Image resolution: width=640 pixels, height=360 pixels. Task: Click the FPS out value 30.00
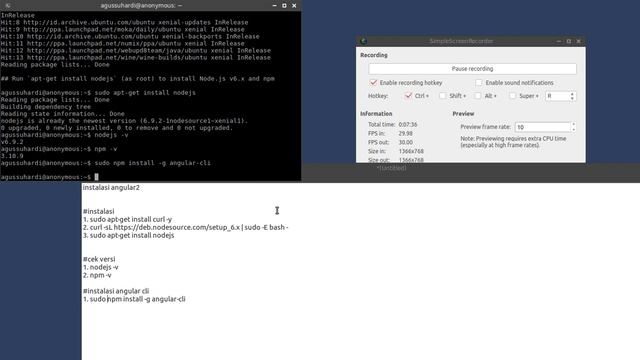click(405, 142)
